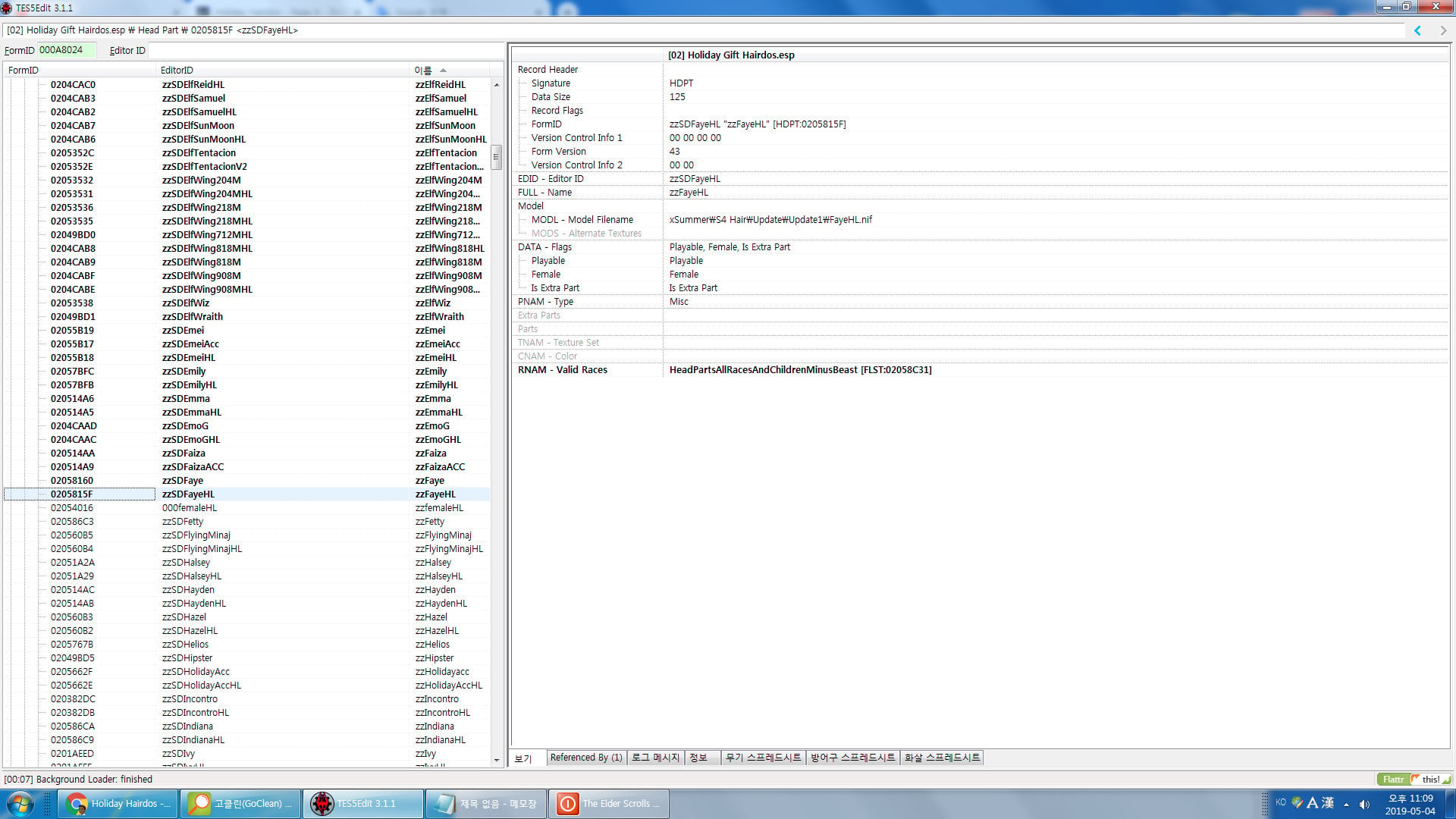Click the Editor ID input field
Image resolution: width=1456 pixels, height=819 pixels.
coord(325,50)
